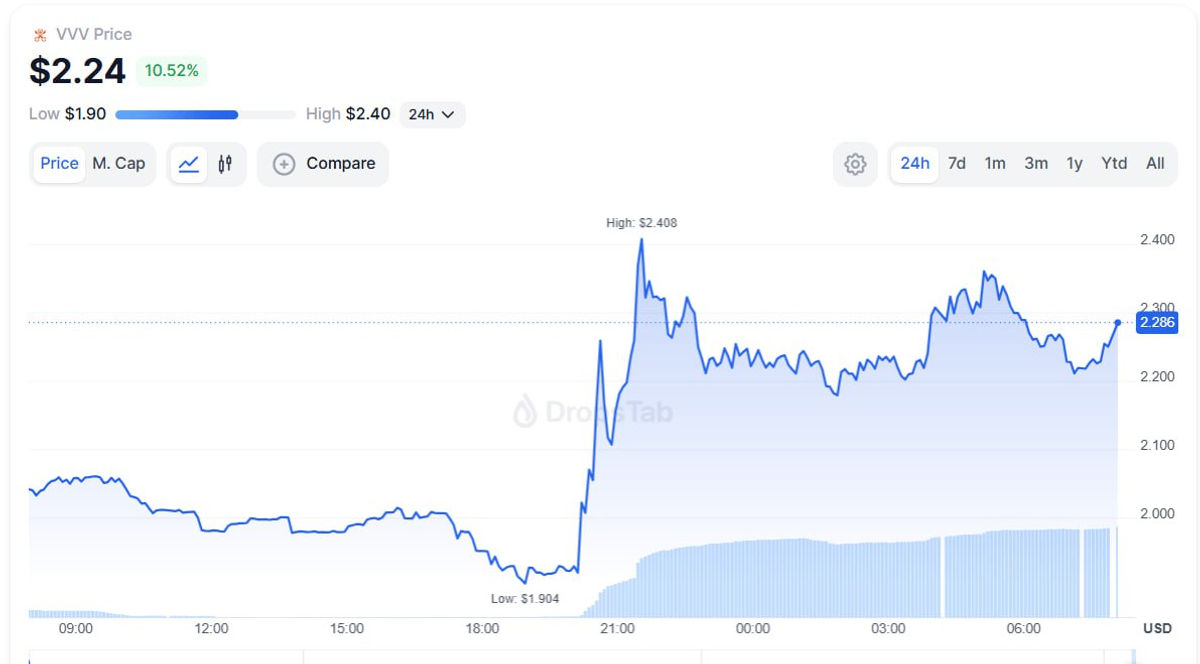Toggle chart to Price mode
The width and height of the screenshot is (1200, 664).
[59, 164]
